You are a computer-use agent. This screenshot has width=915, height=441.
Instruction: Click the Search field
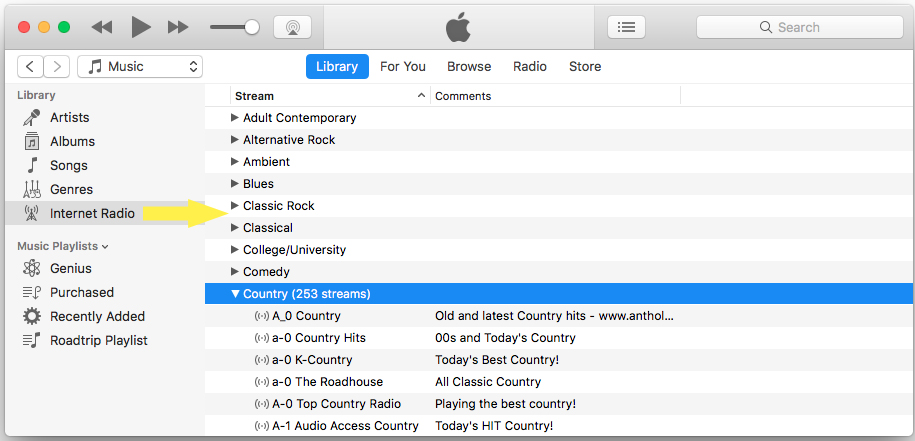[799, 27]
